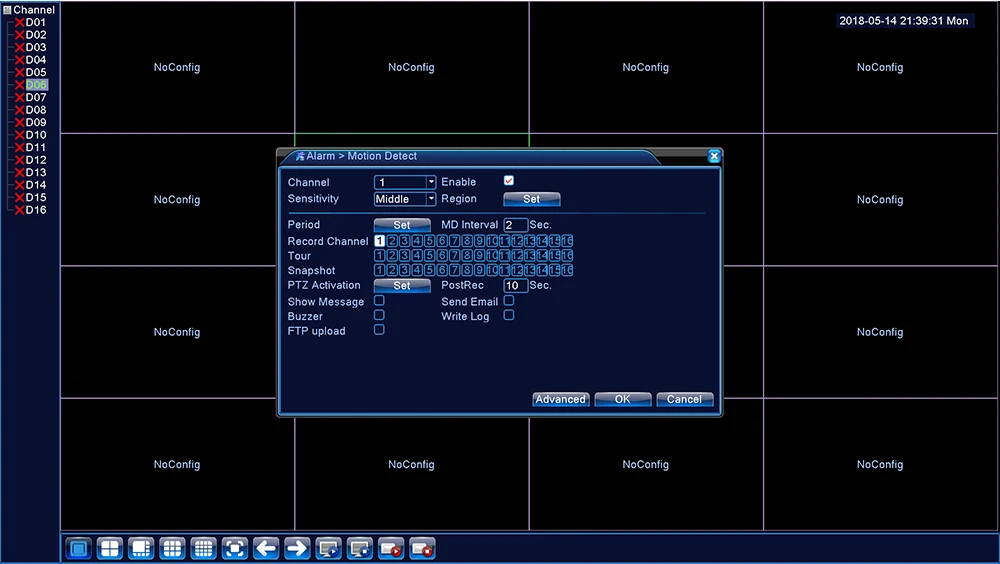Open Advanced options

click(561, 399)
